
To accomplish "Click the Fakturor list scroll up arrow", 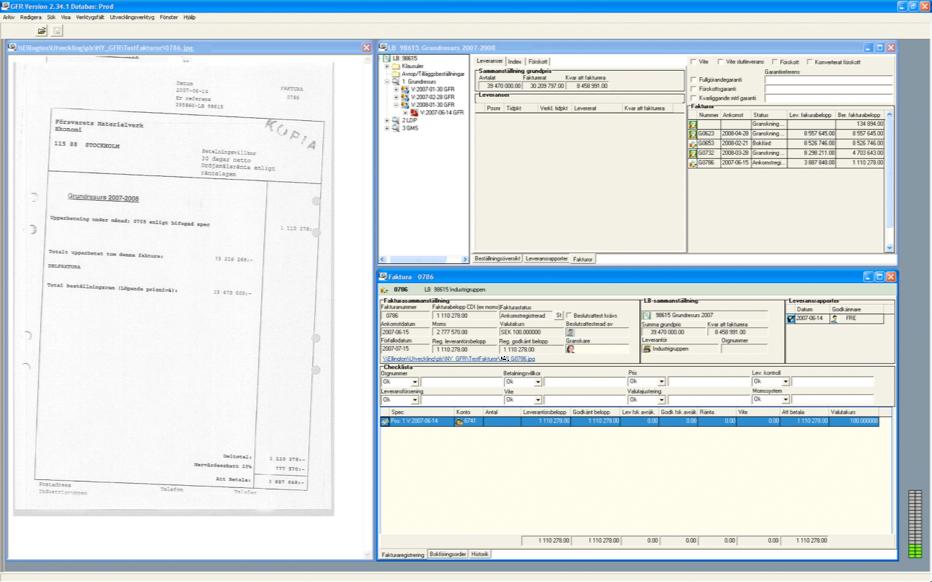I will pyautogui.click(x=889, y=114).
